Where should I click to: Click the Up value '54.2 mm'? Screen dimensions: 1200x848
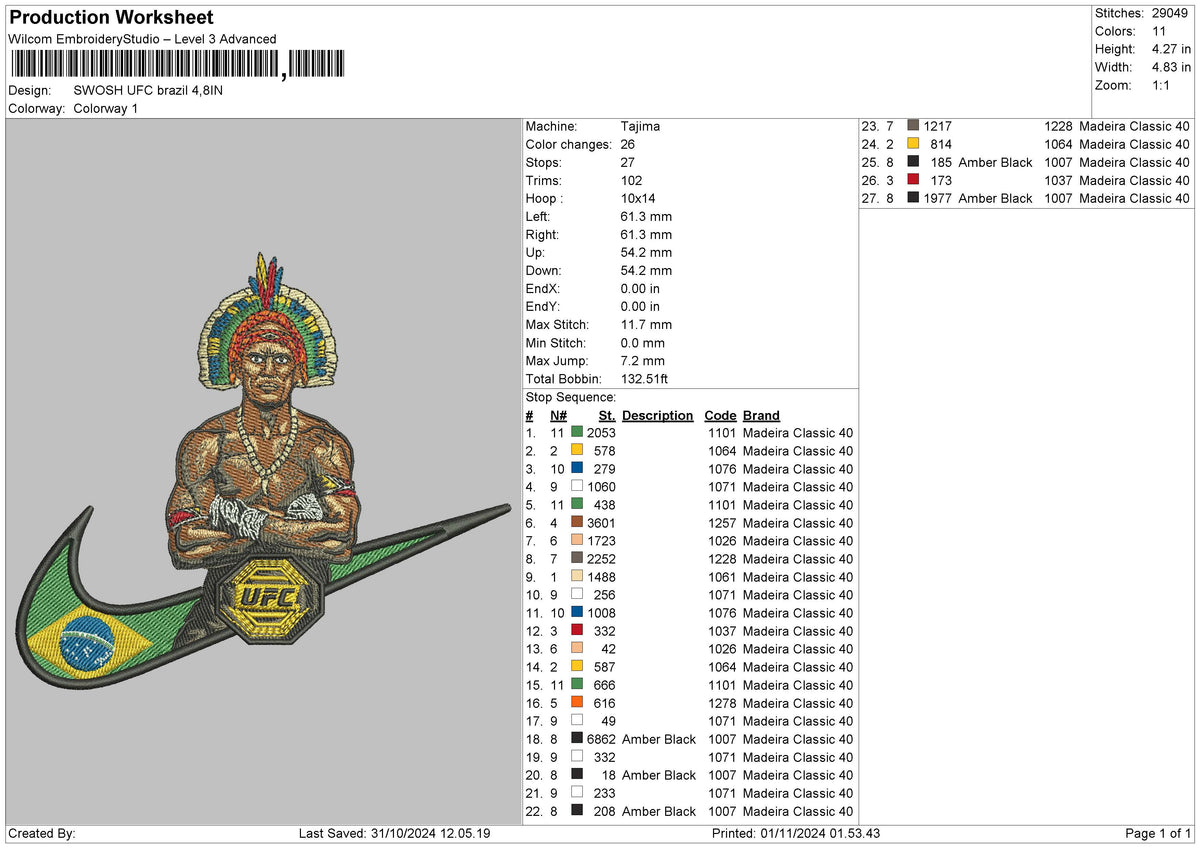pos(646,252)
